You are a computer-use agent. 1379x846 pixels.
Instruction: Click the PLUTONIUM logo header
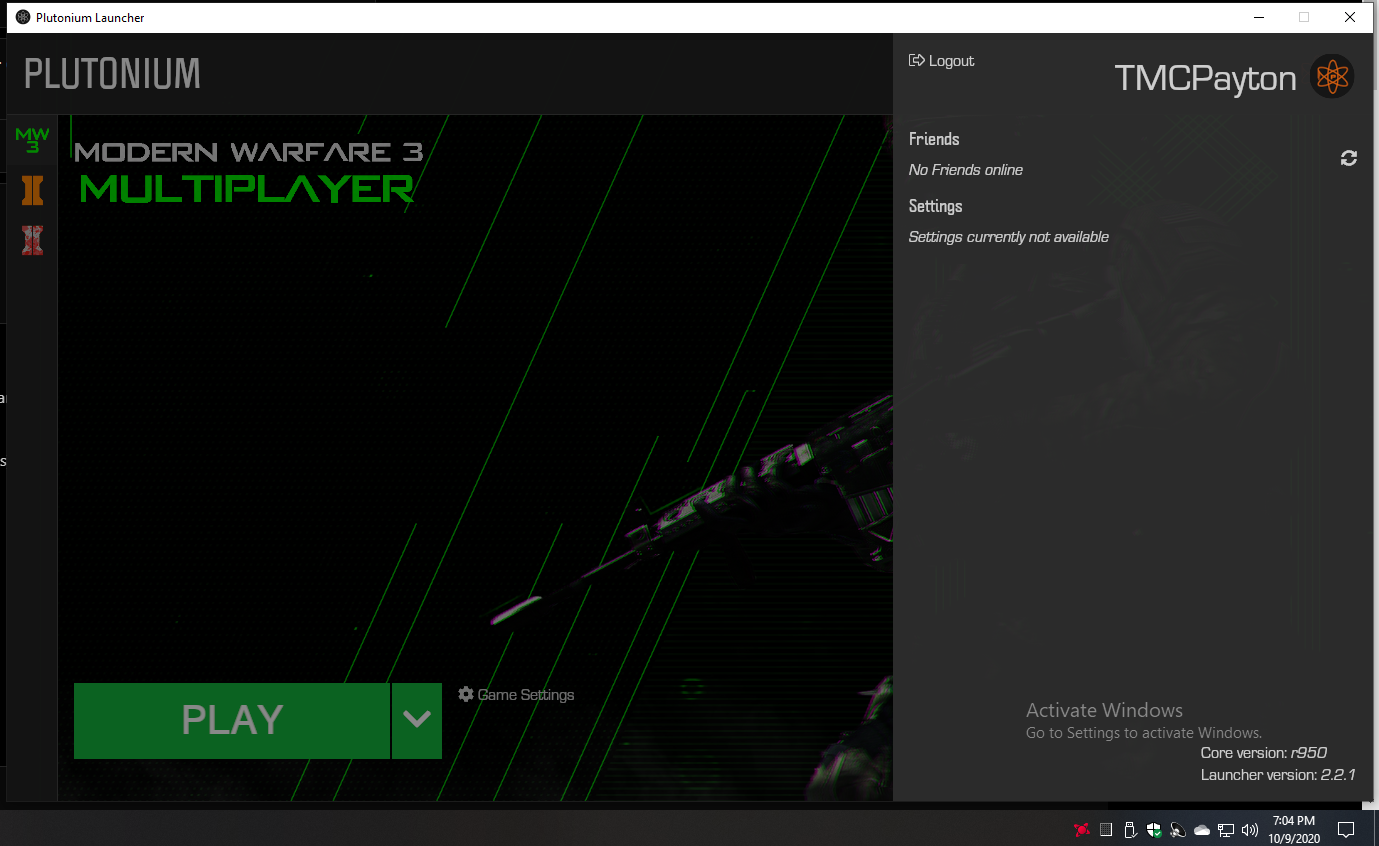[x=112, y=74]
